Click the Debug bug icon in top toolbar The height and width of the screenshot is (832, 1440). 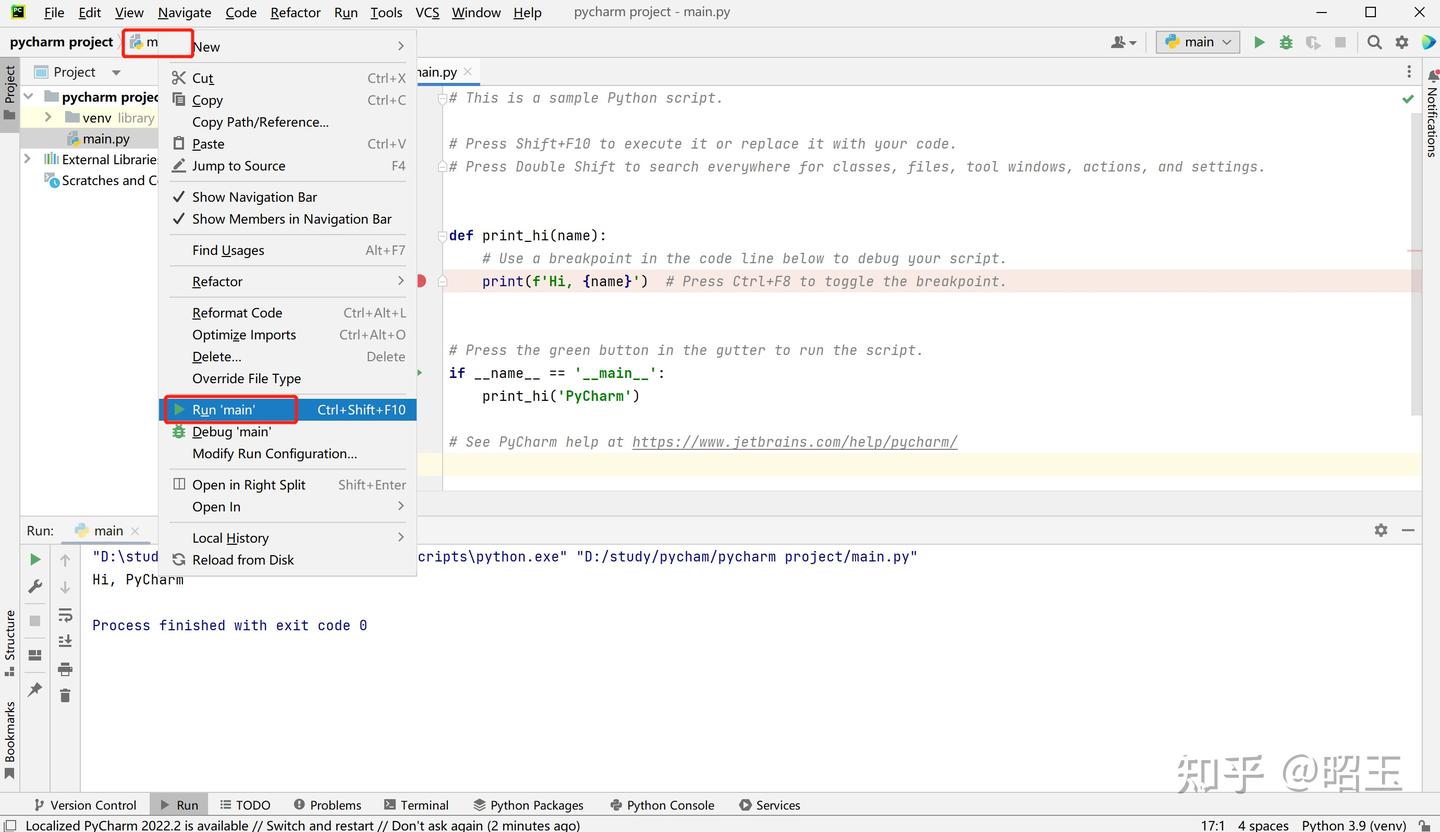tap(1286, 42)
